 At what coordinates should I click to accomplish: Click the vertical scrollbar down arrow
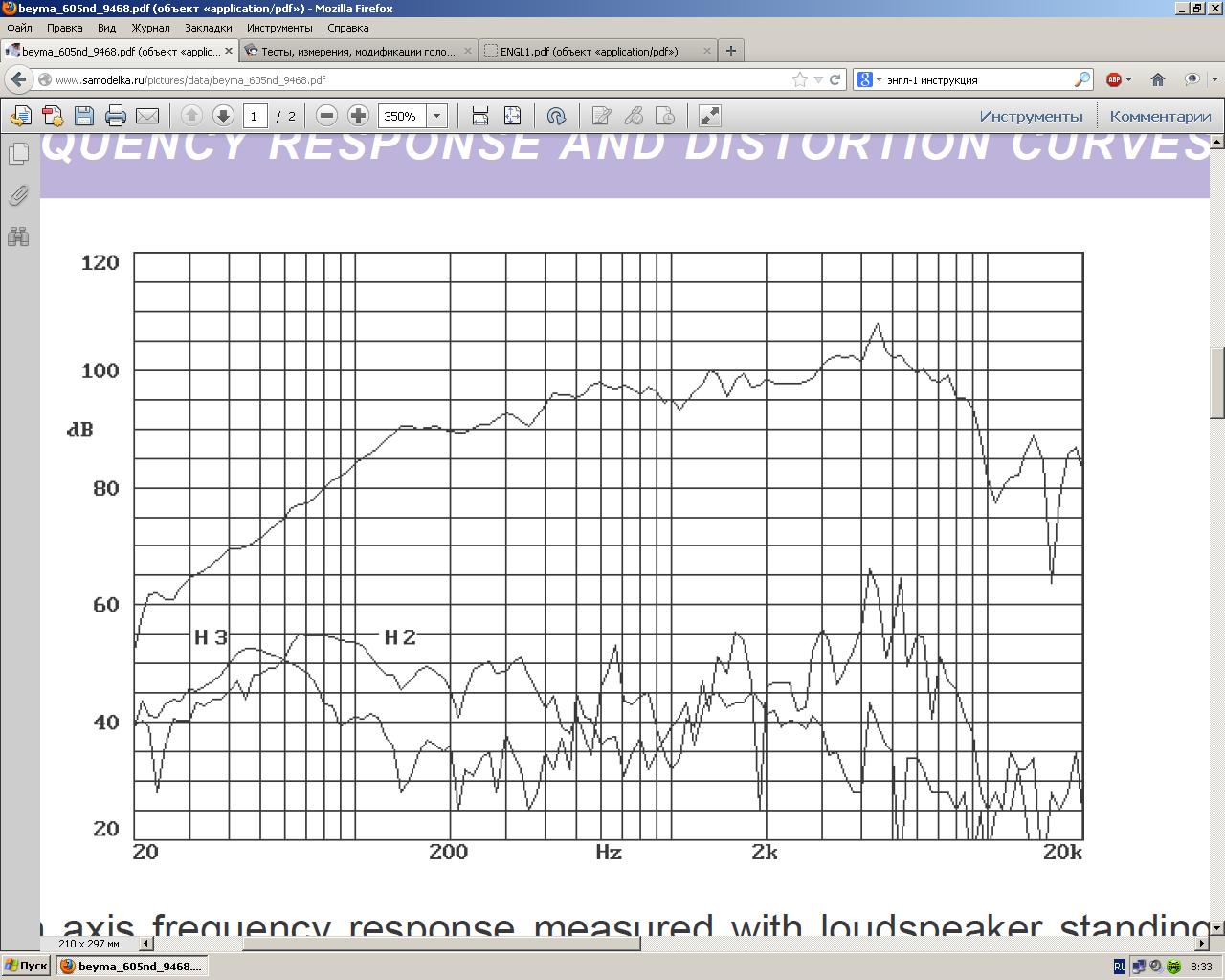(x=1217, y=928)
